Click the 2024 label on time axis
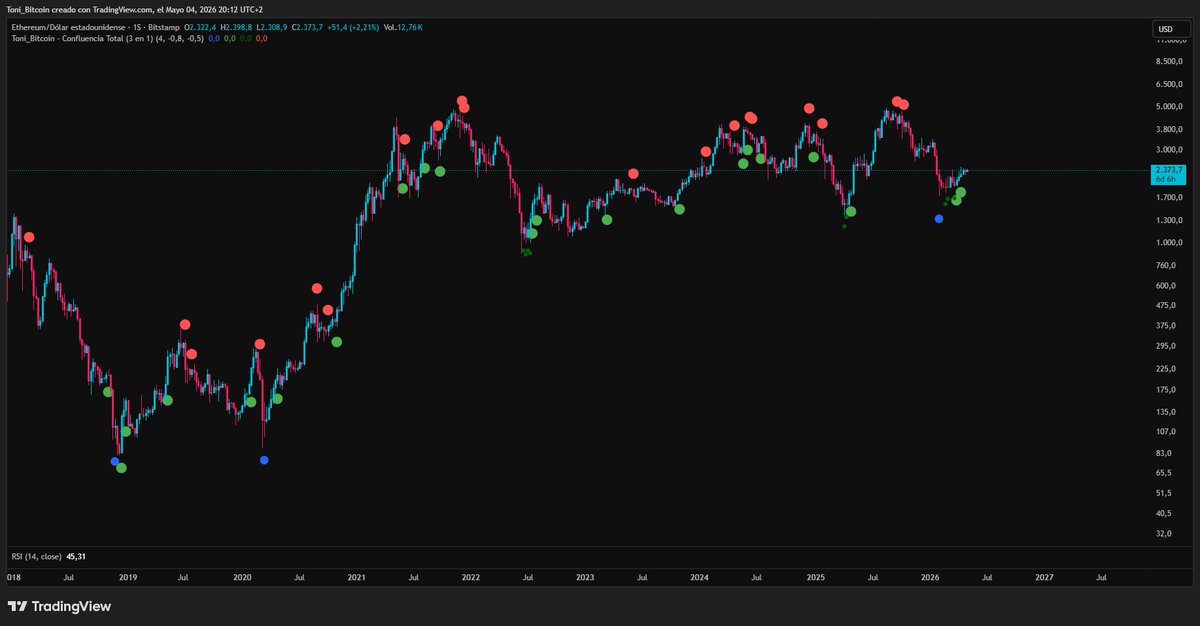Viewport: 1200px width, 626px height. click(699, 577)
